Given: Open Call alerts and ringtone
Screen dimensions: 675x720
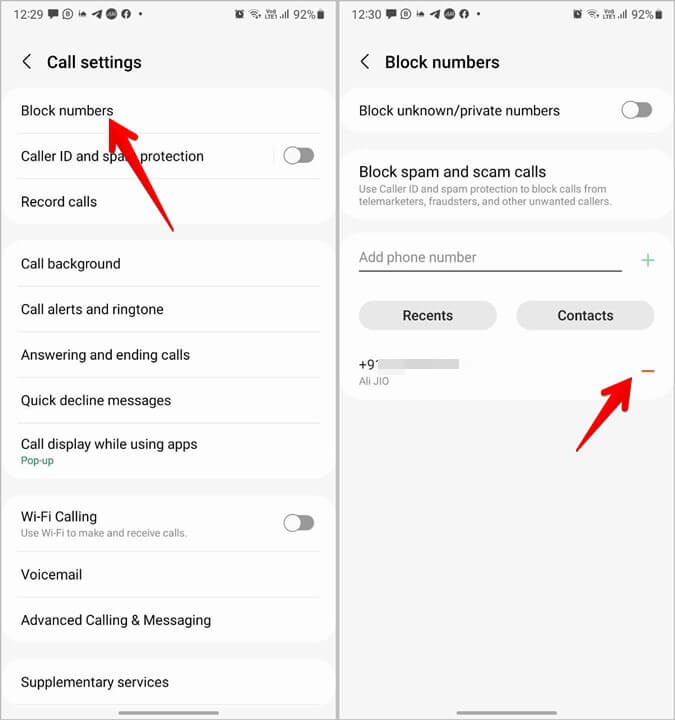Looking at the screenshot, I should [x=168, y=309].
